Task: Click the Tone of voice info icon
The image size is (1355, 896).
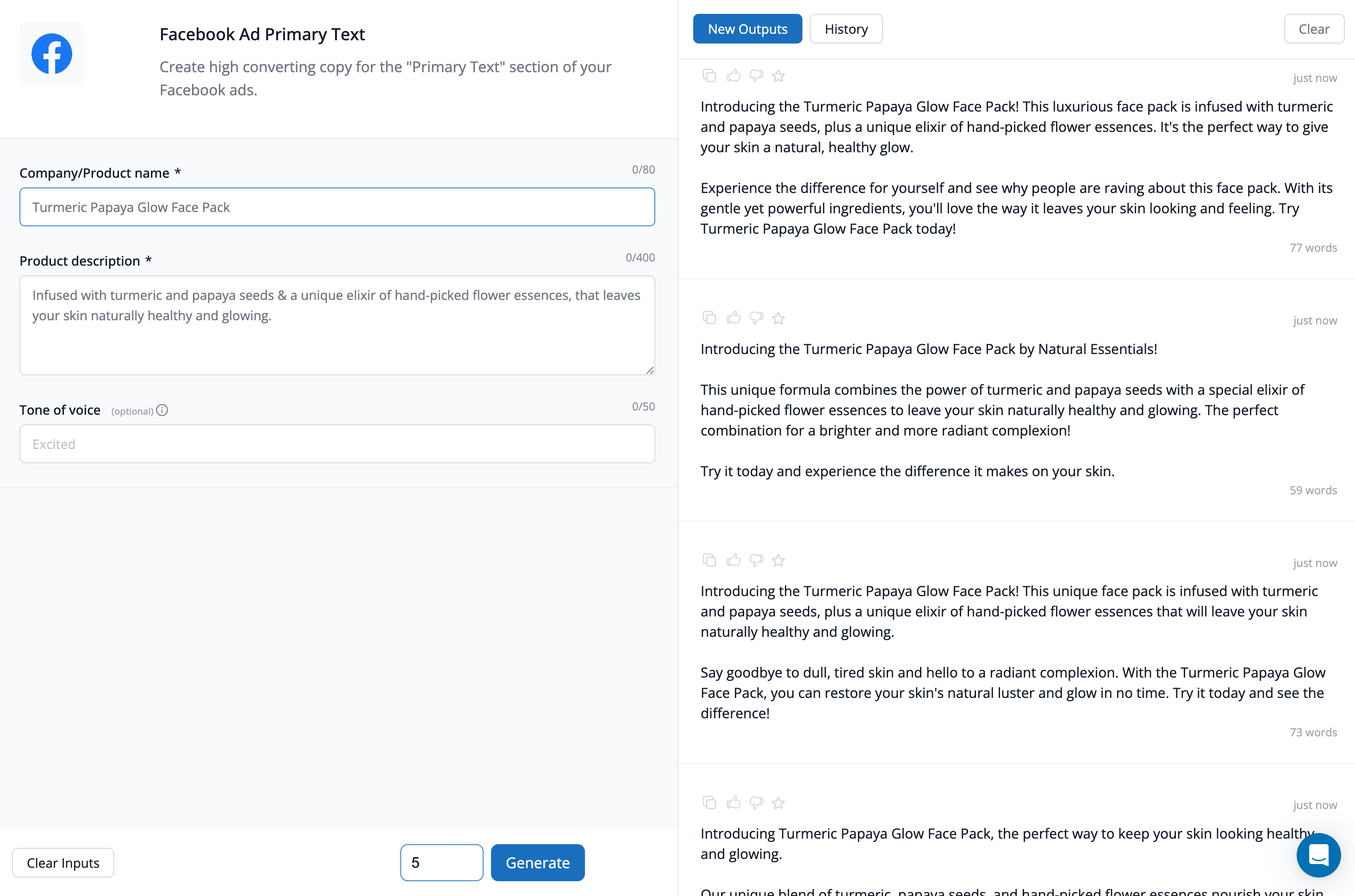Action: (162, 411)
